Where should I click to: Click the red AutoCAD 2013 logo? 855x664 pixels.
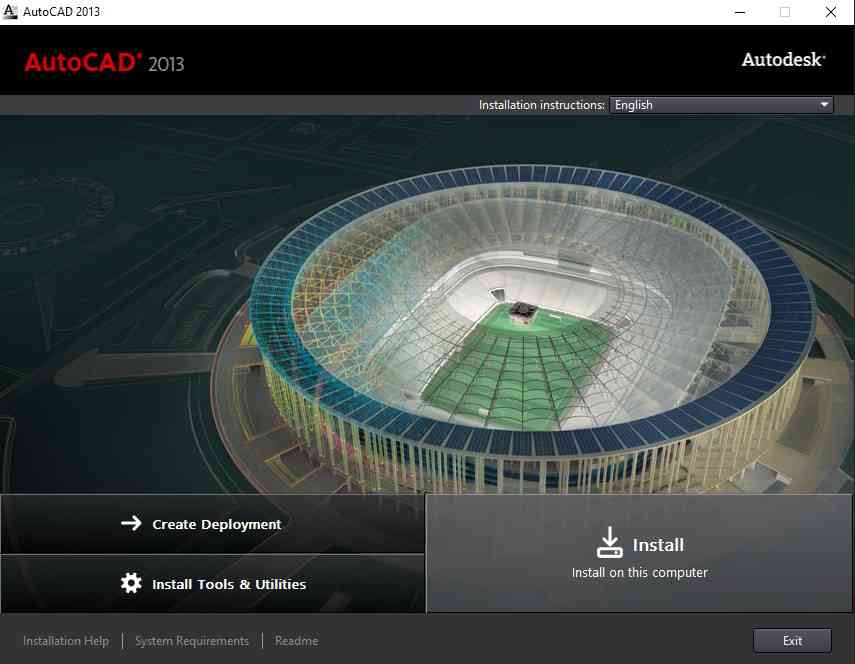(x=104, y=63)
